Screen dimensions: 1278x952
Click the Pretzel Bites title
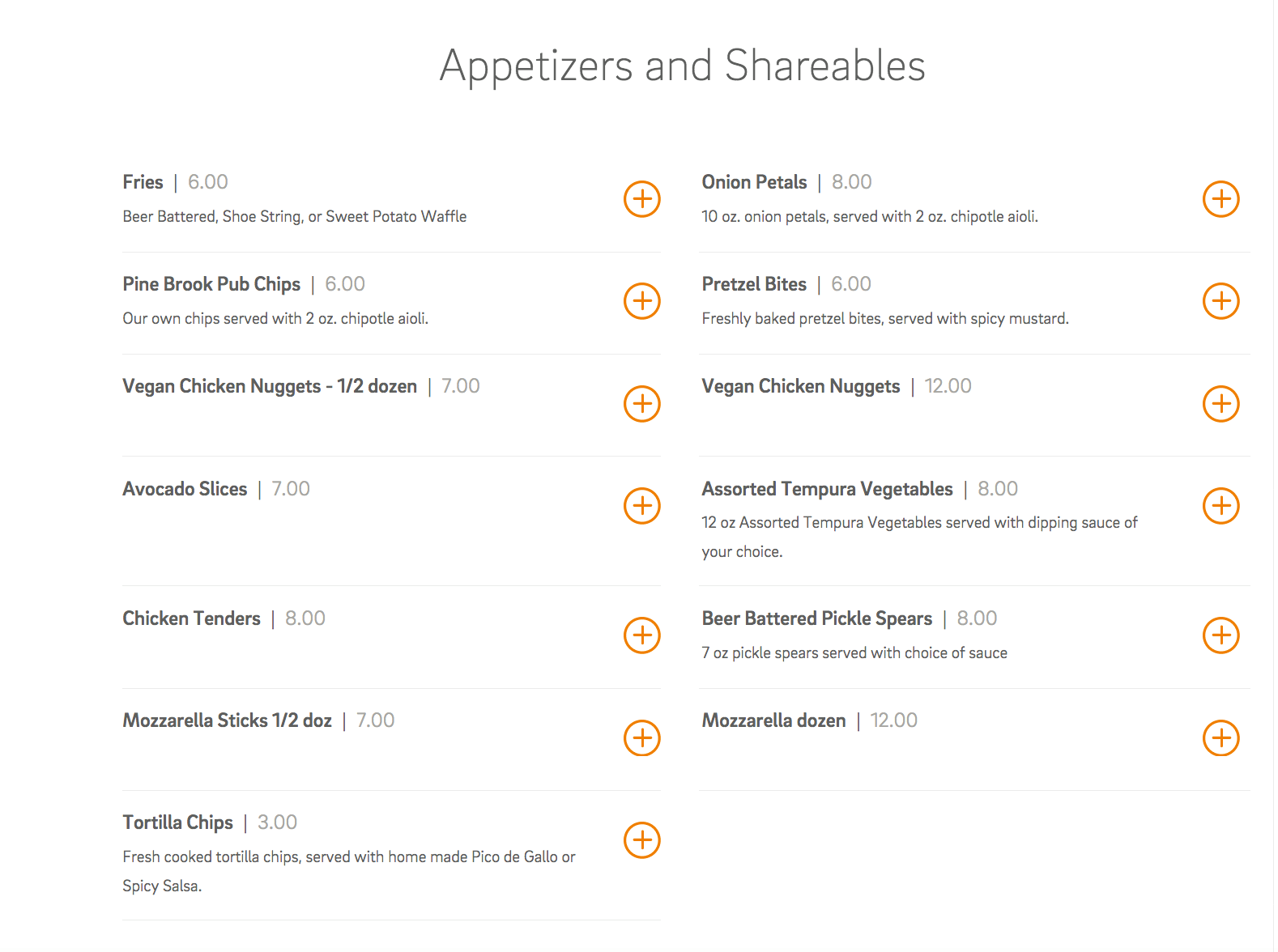[x=754, y=284]
